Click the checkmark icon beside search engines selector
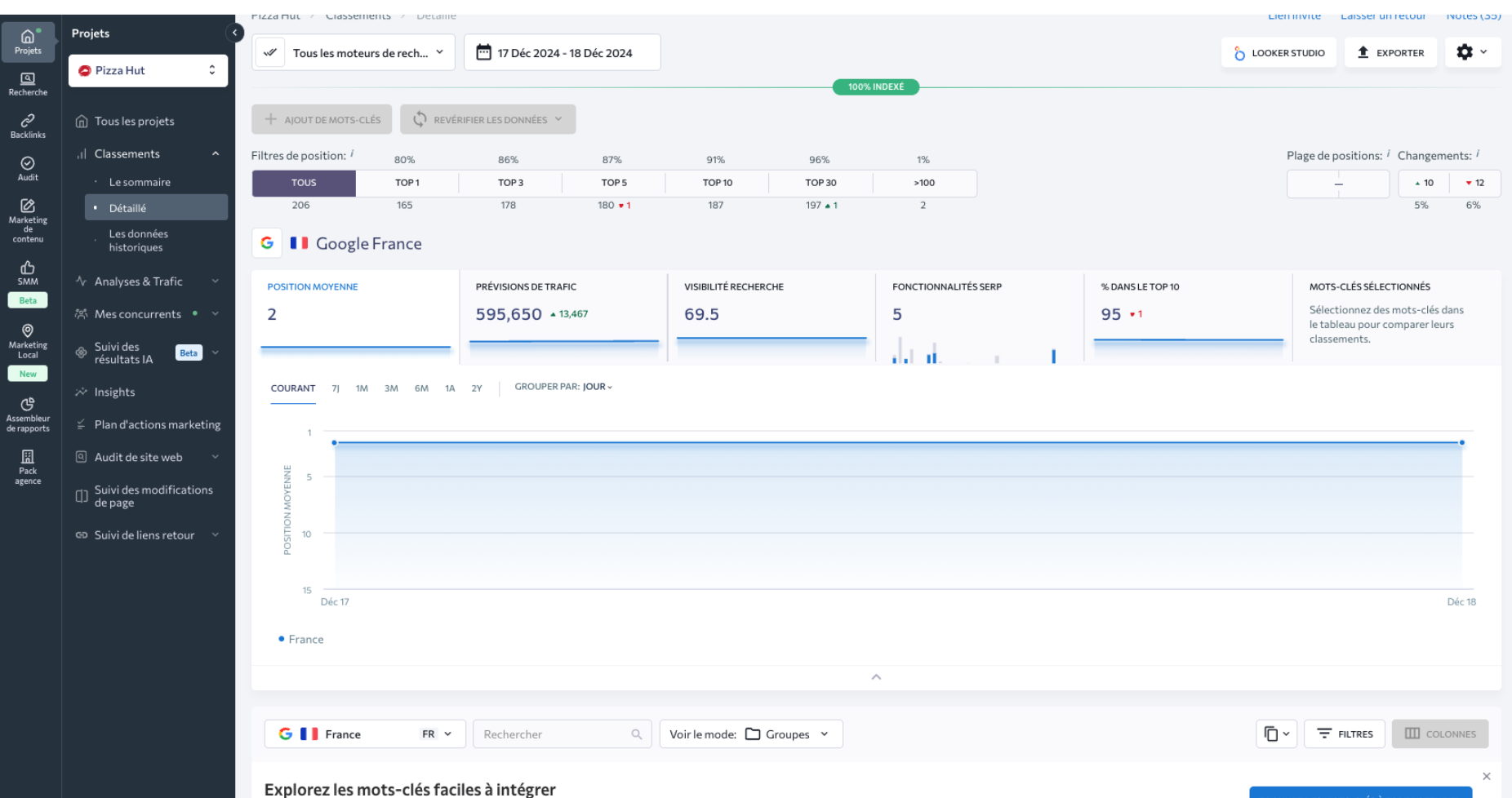Viewport: 1512px width, 798px height. [269, 52]
